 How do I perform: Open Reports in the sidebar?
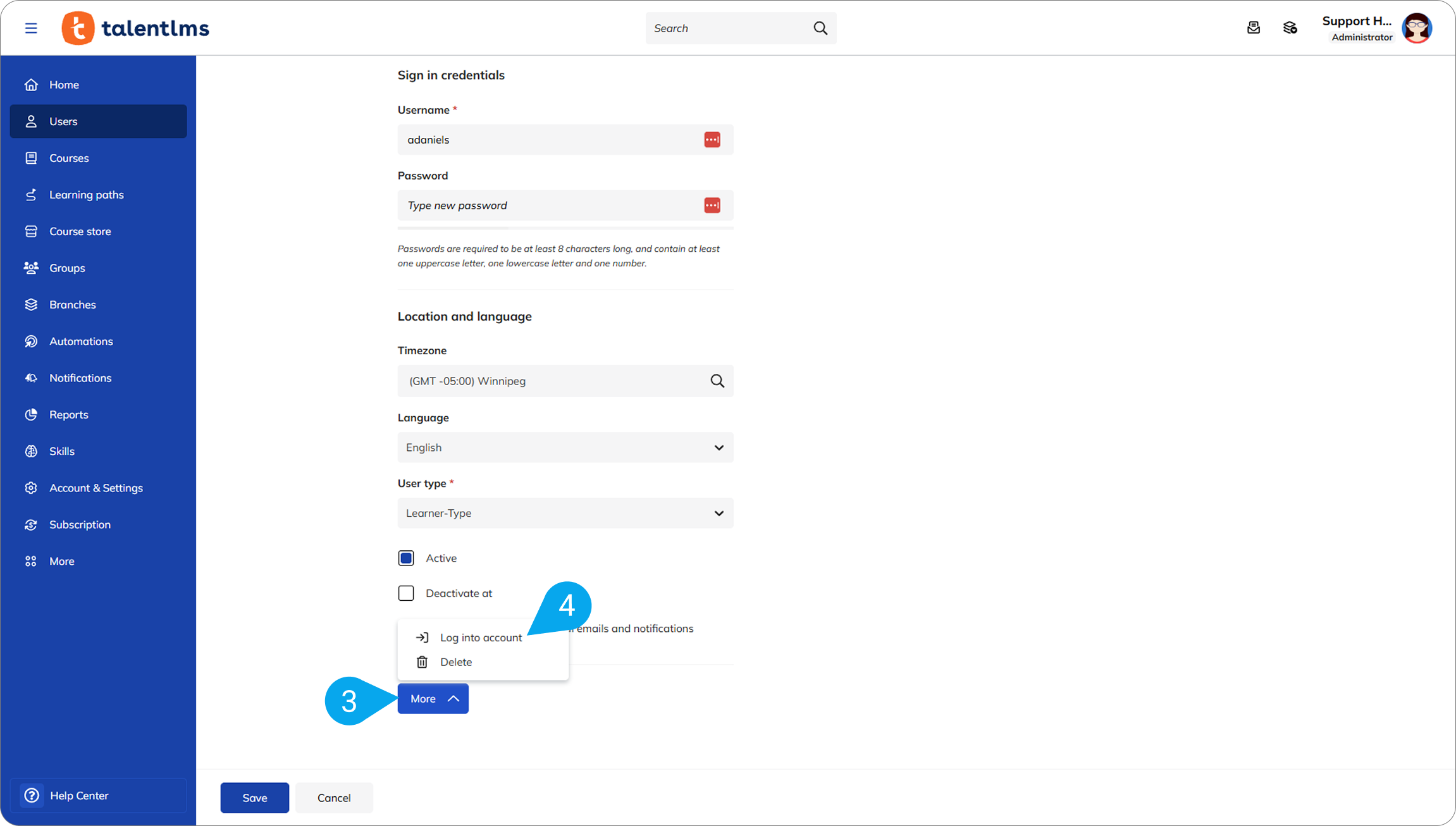pos(69,415)
